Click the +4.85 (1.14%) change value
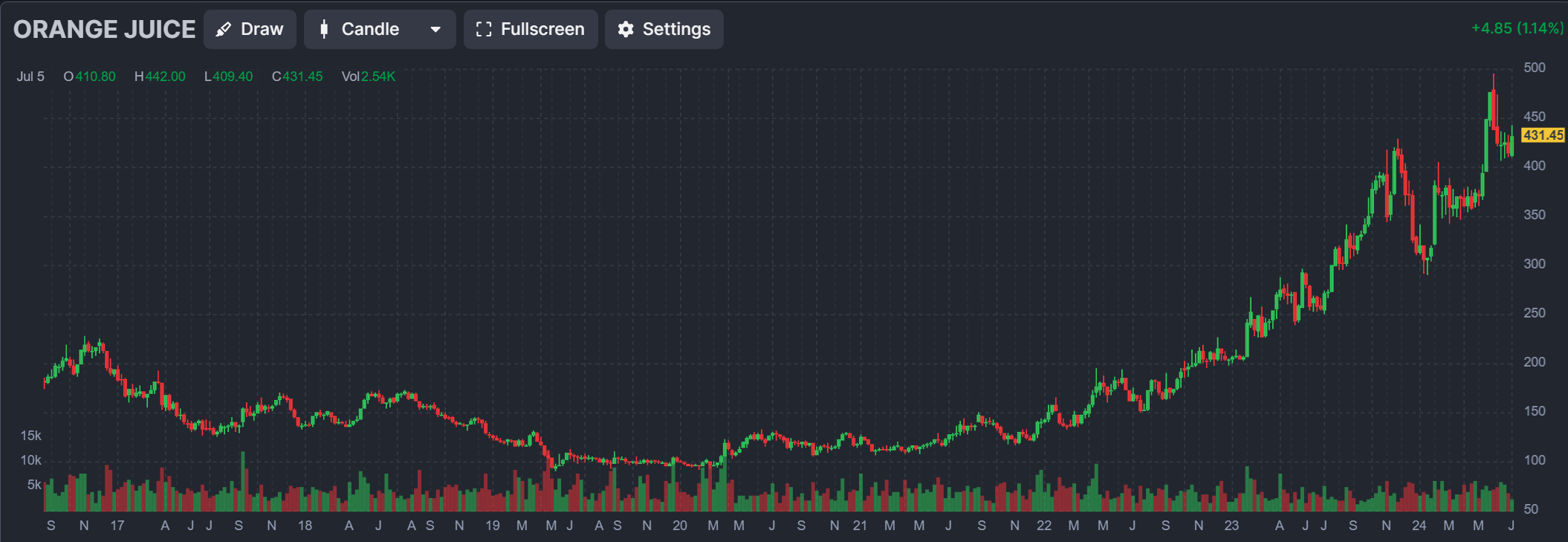Viewport: 1568px width, 542px height. tap(1517, 28)
